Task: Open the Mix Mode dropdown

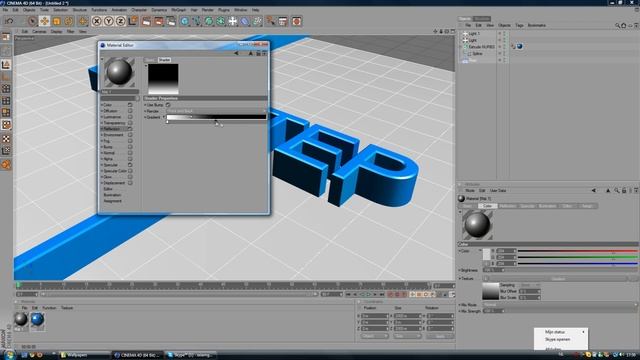Action: click(x=559, y=304)
